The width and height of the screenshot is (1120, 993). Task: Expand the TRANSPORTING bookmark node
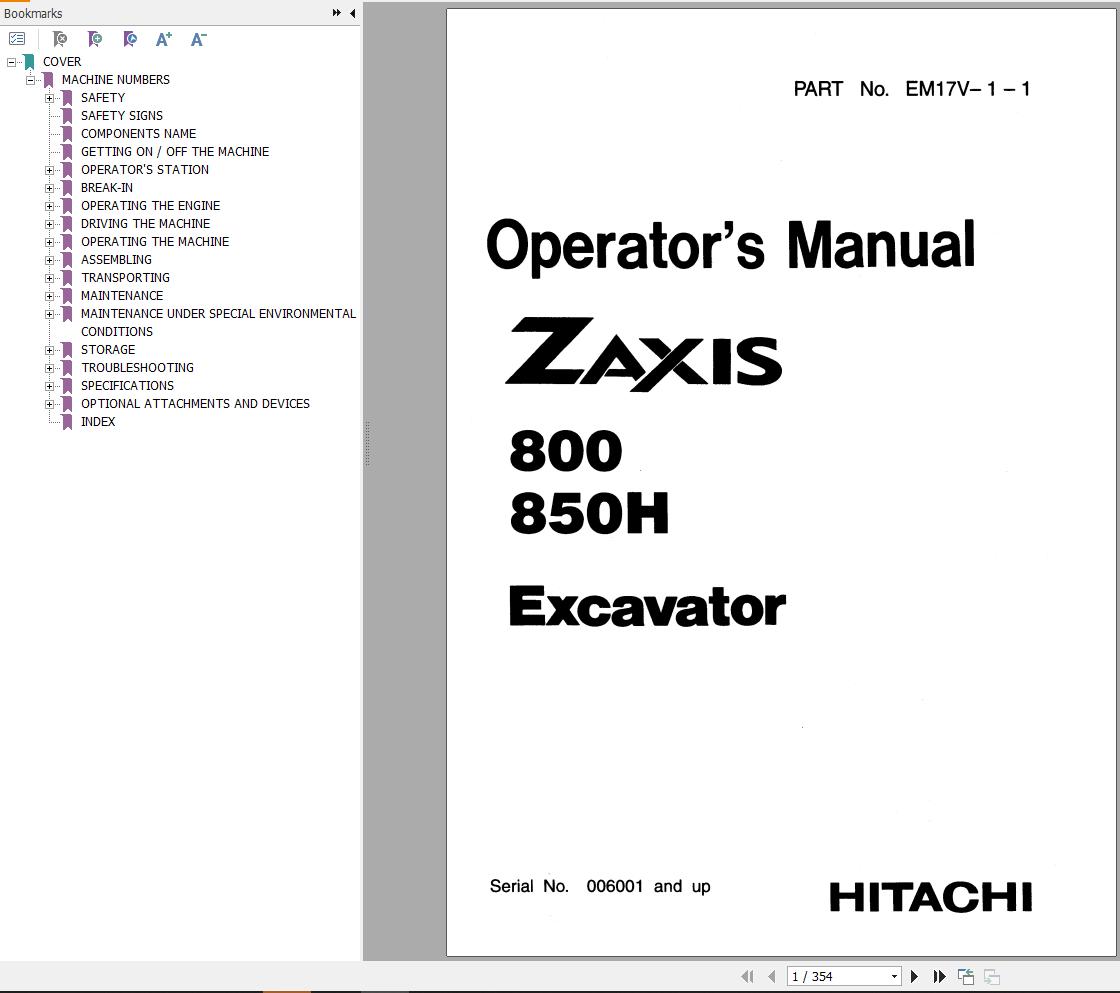coord(49,278)
